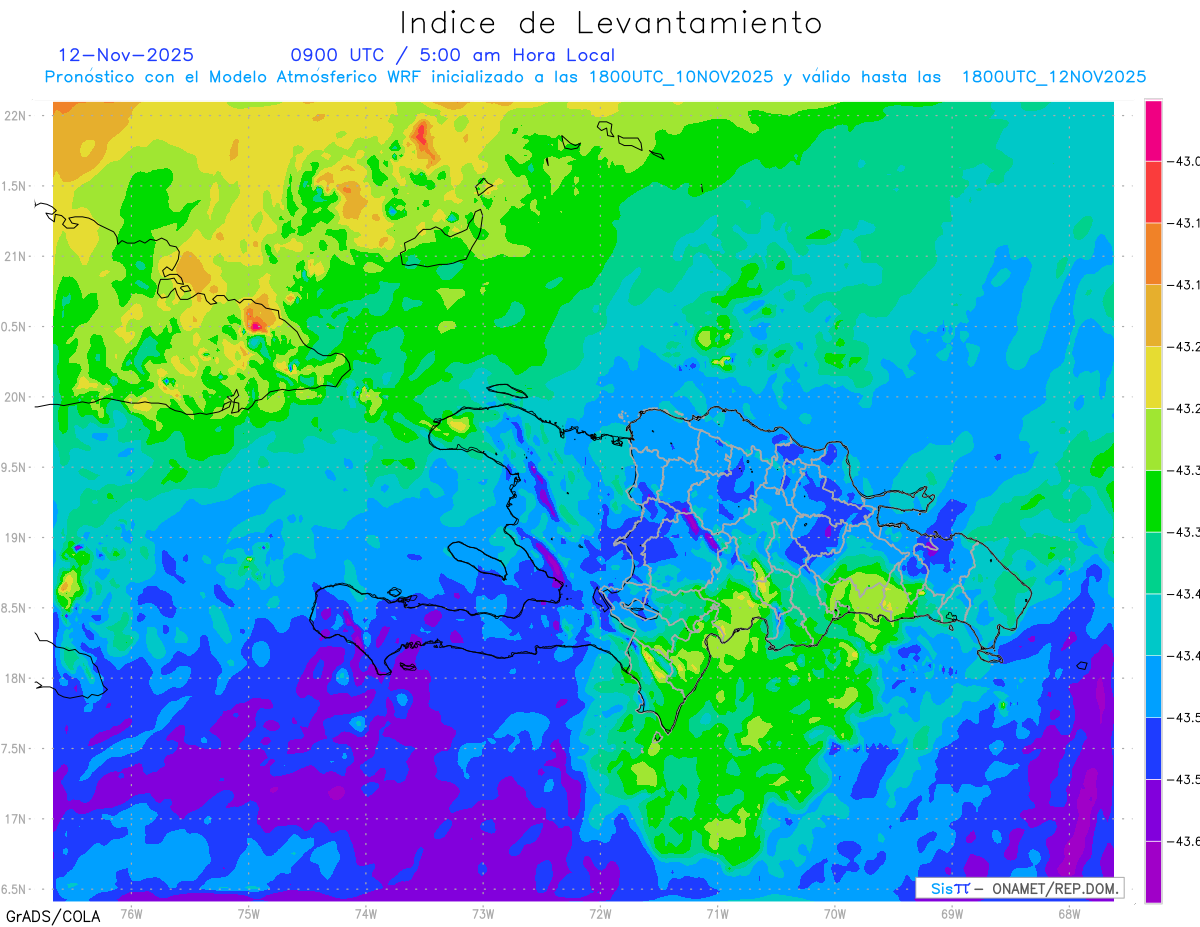Click the '22N' latitude label
1200x927 pixels.
coord(17,115)
